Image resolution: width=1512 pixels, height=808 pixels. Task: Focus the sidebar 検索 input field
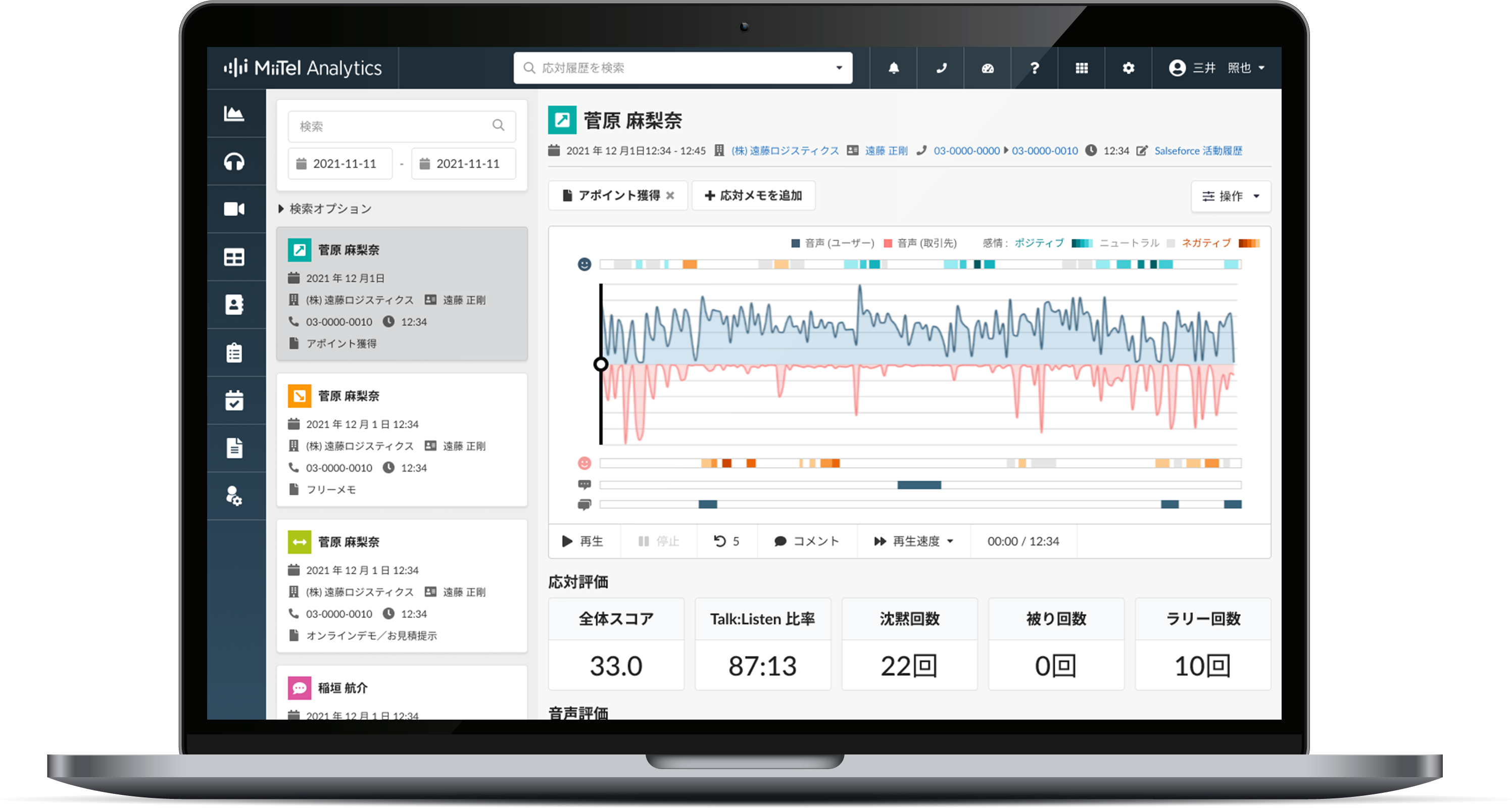click(402, 126)
